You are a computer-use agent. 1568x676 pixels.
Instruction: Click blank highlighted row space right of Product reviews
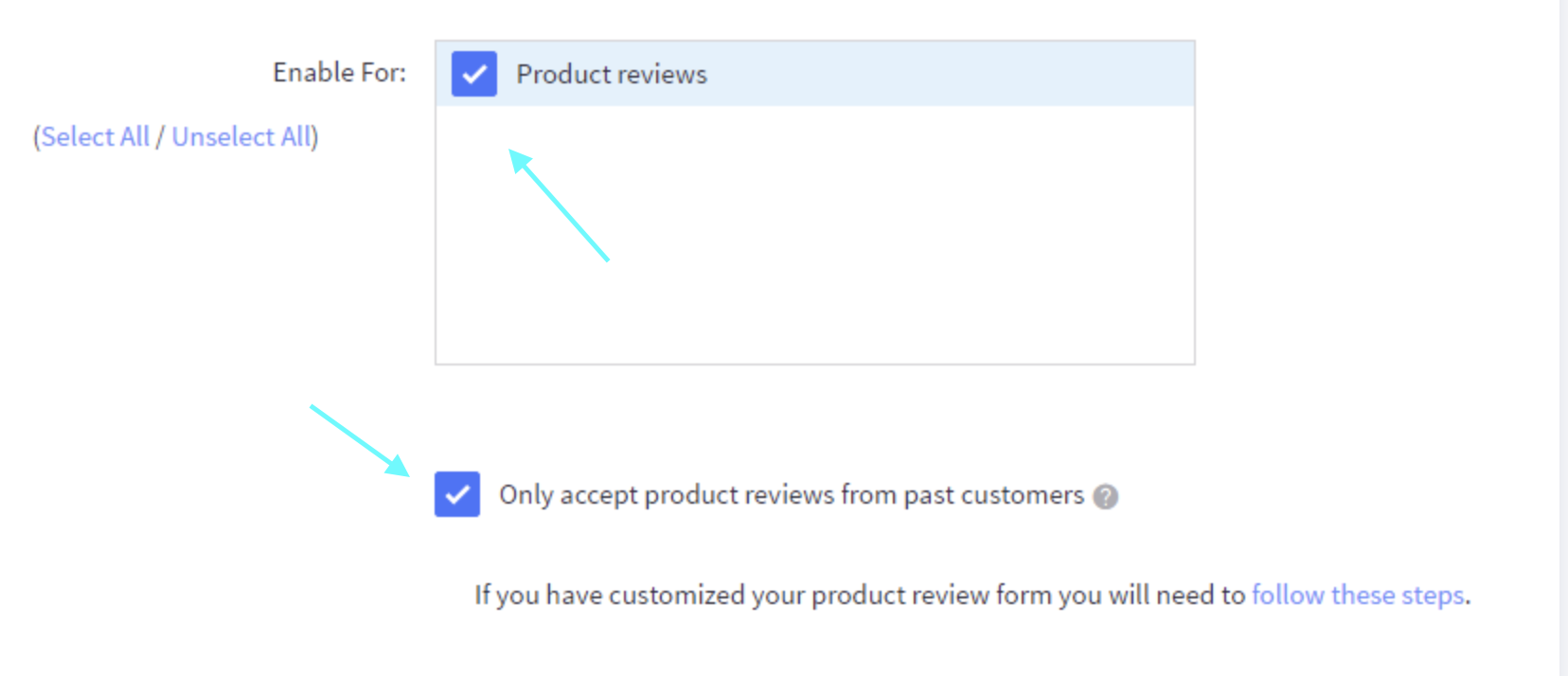pos(947,74)
